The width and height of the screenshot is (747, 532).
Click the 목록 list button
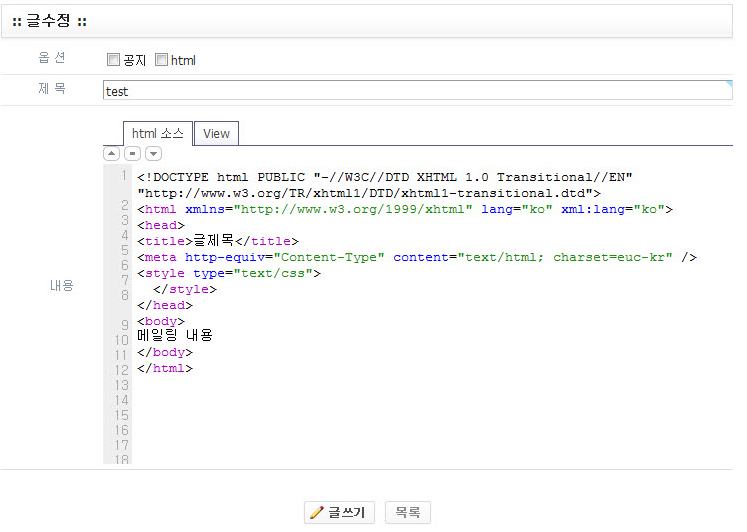click(407, 512)
